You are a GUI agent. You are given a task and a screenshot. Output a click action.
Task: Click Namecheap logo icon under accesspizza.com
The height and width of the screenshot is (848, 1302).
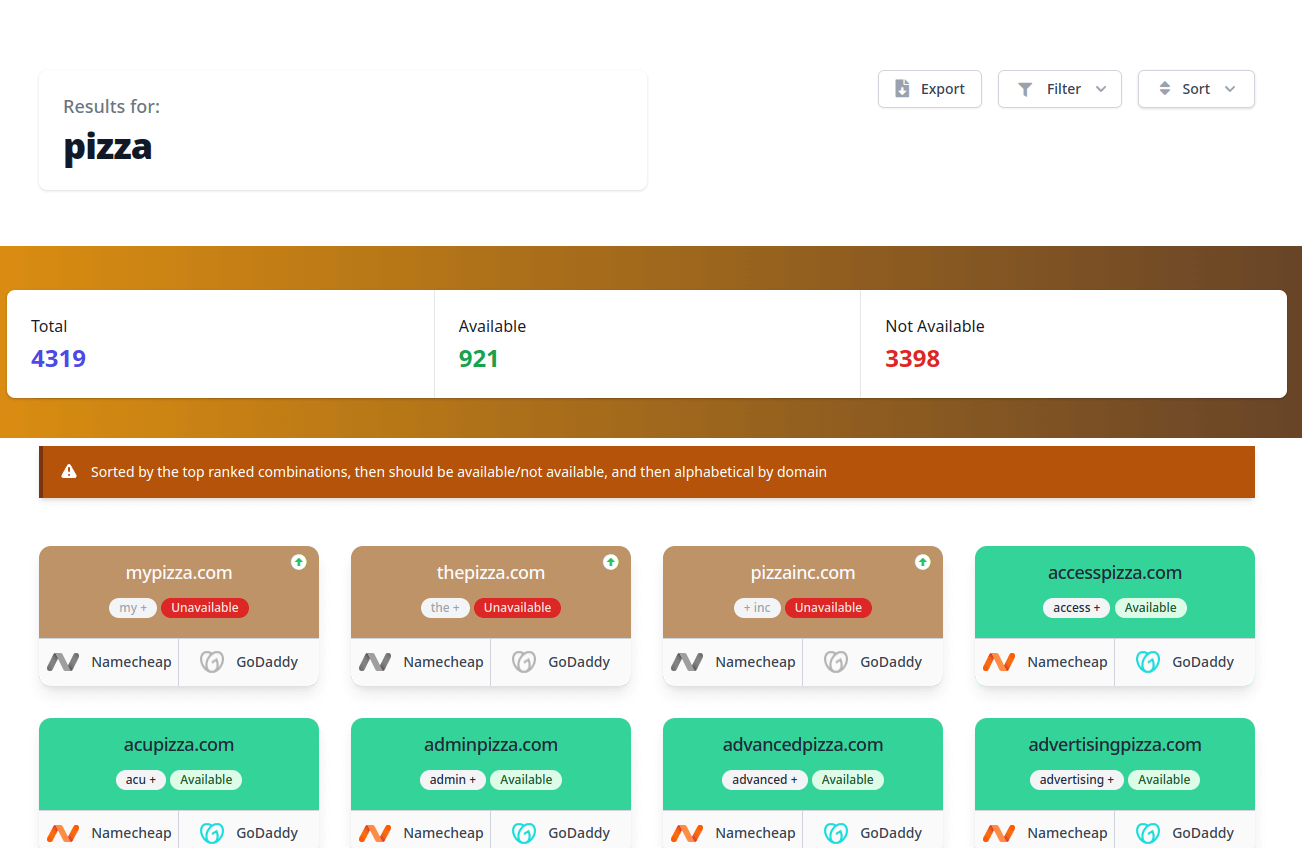pyautogui.click(x=999, y=662)
